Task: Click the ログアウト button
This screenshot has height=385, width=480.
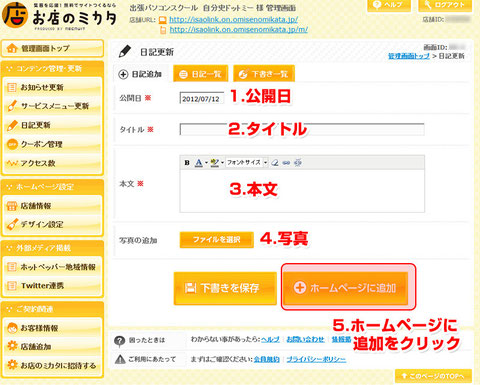Action: 445,5
